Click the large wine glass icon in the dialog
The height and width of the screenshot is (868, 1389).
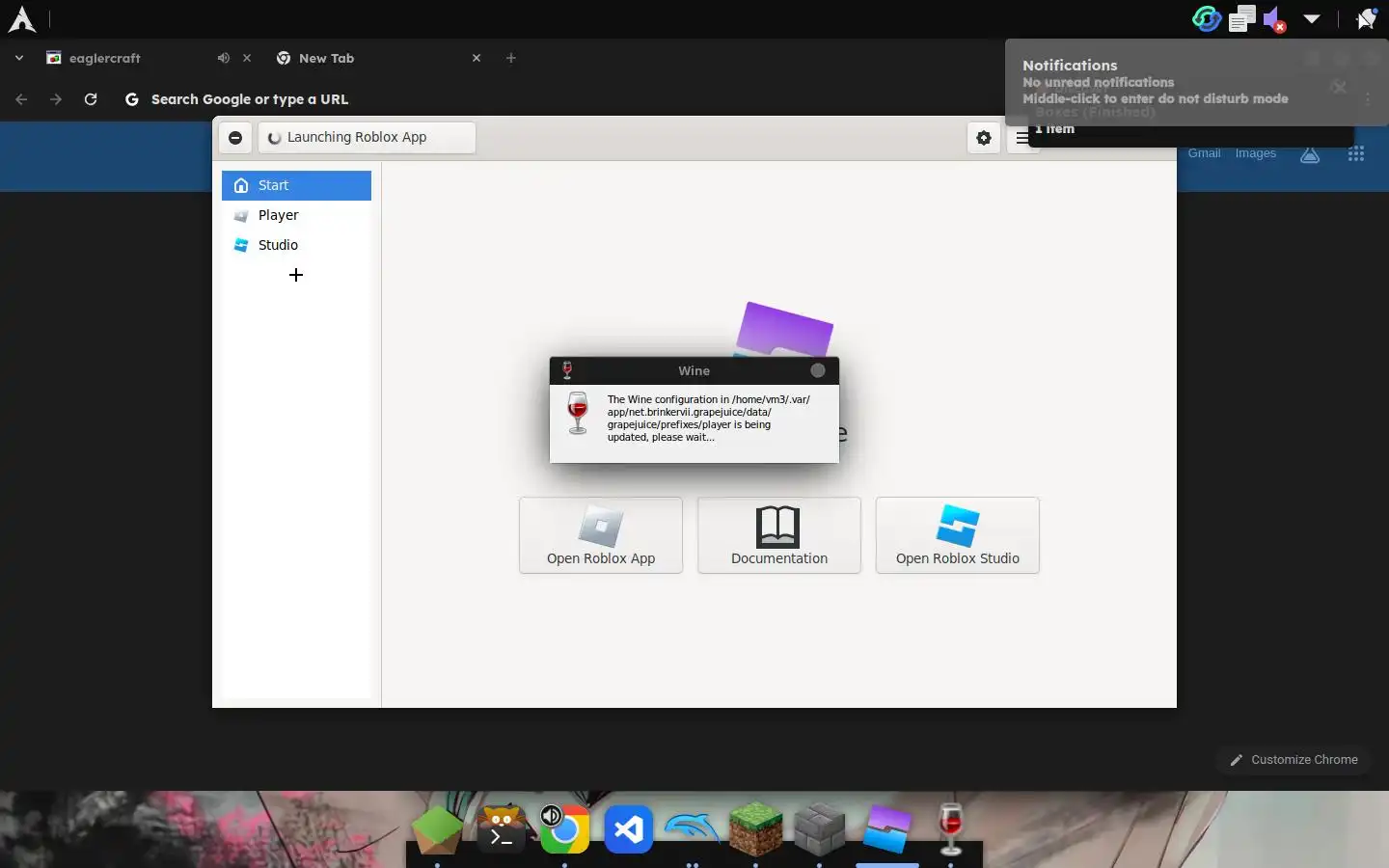(578, 413)
